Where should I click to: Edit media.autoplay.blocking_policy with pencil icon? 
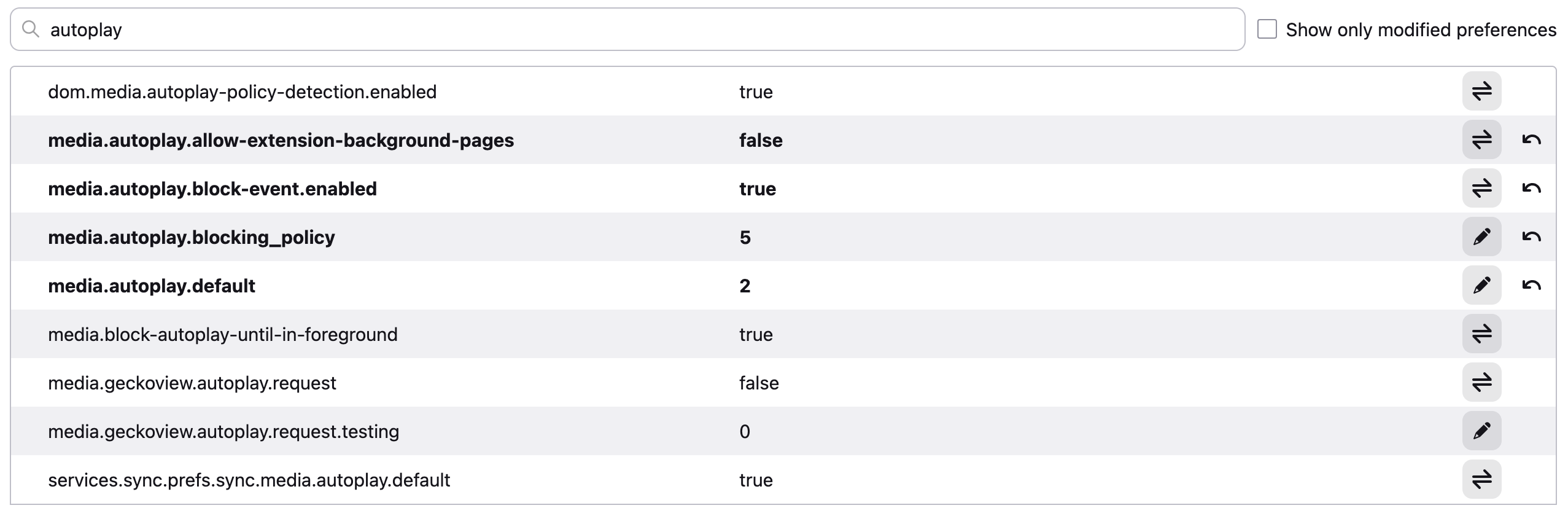pos(1481,237)
